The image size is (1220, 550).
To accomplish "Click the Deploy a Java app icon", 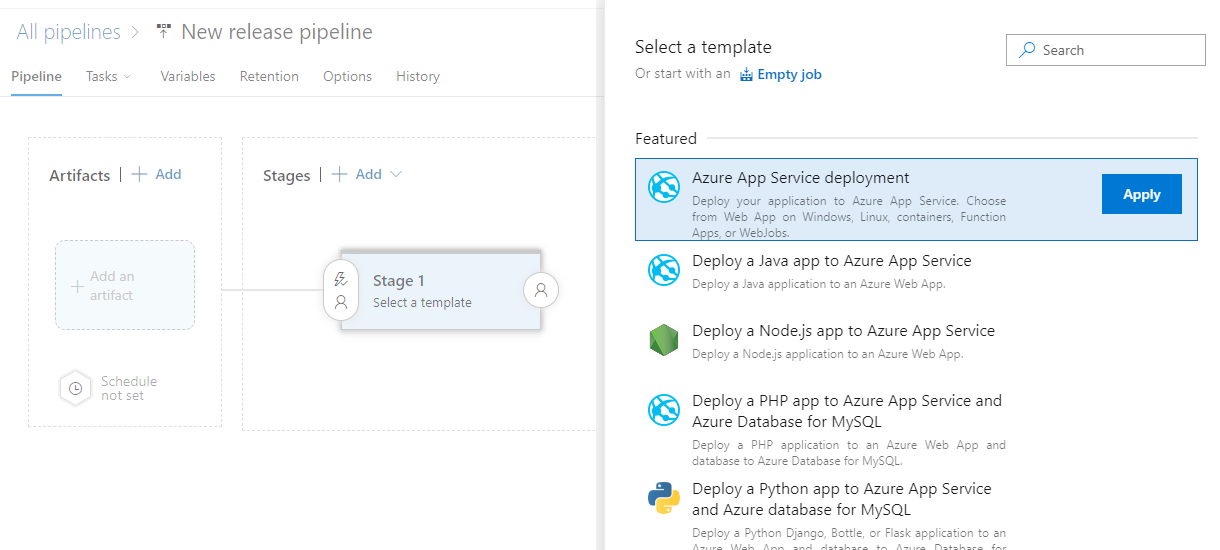I will point(664,270).
